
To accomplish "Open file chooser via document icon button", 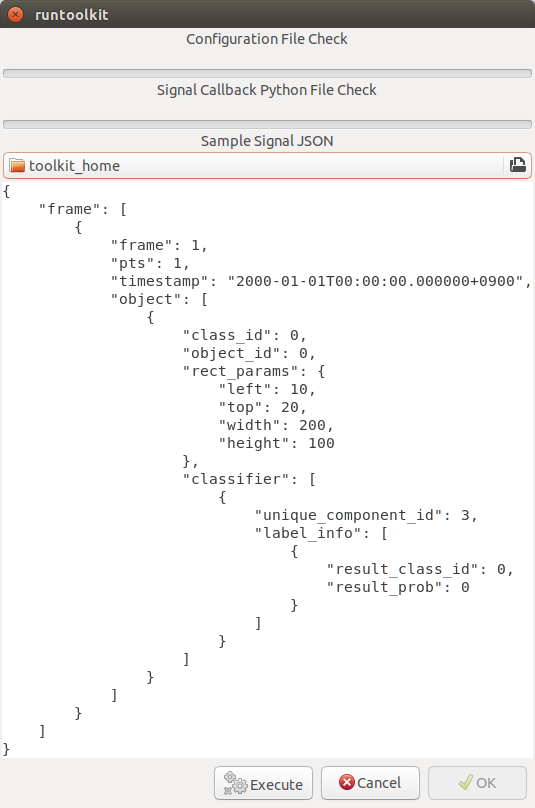I will click(517, 165).
